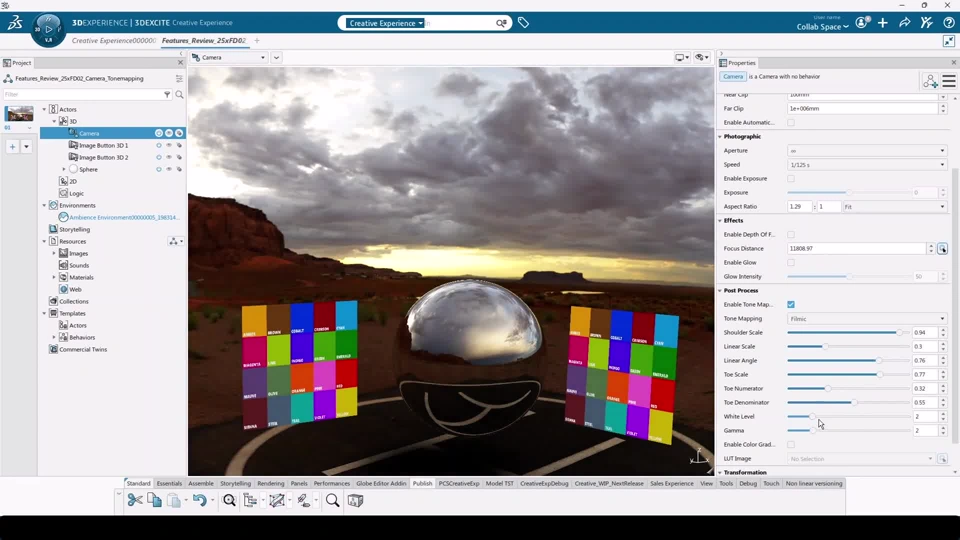Click the axis orientation gizmo in viewport

pyautogui.click(x=699, y=456)
